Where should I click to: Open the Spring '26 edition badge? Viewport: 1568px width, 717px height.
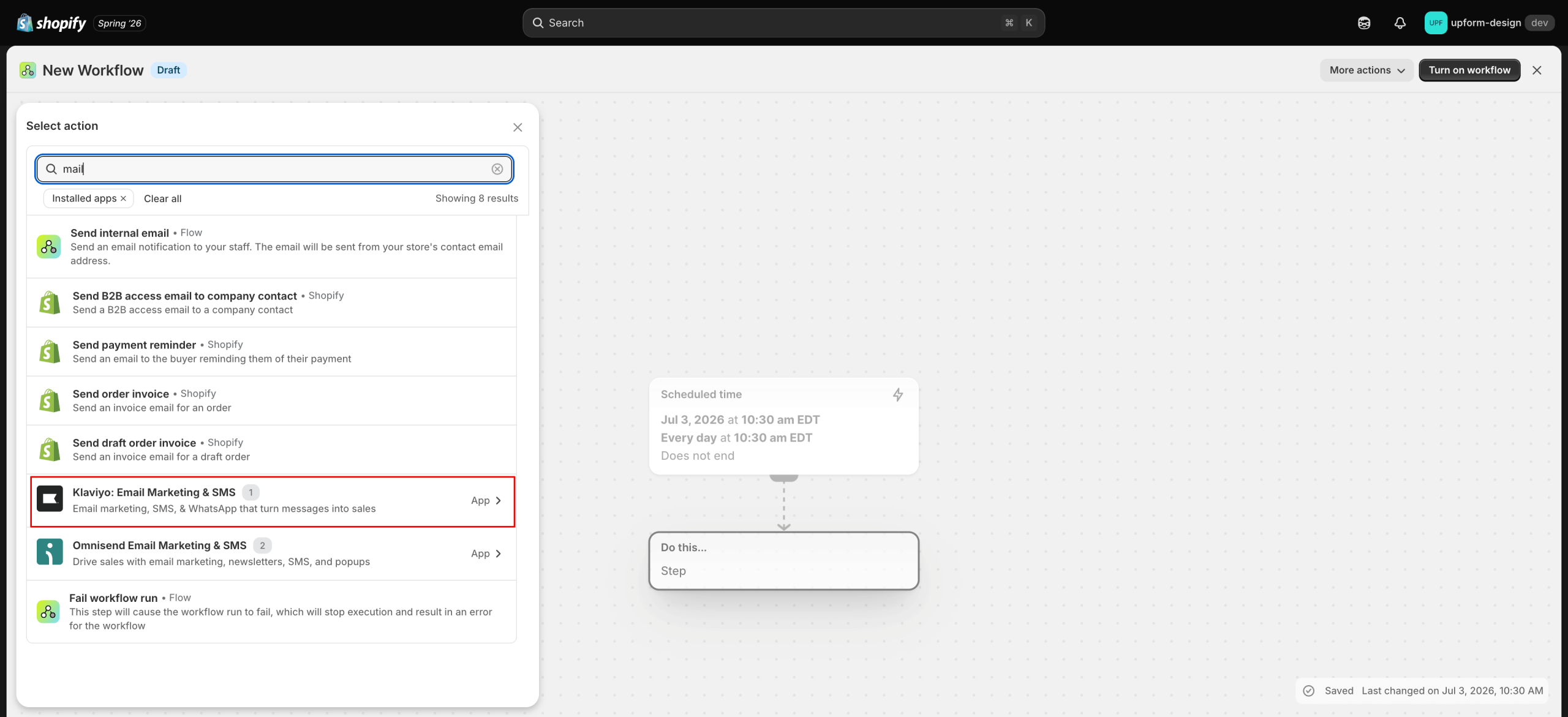119,23
